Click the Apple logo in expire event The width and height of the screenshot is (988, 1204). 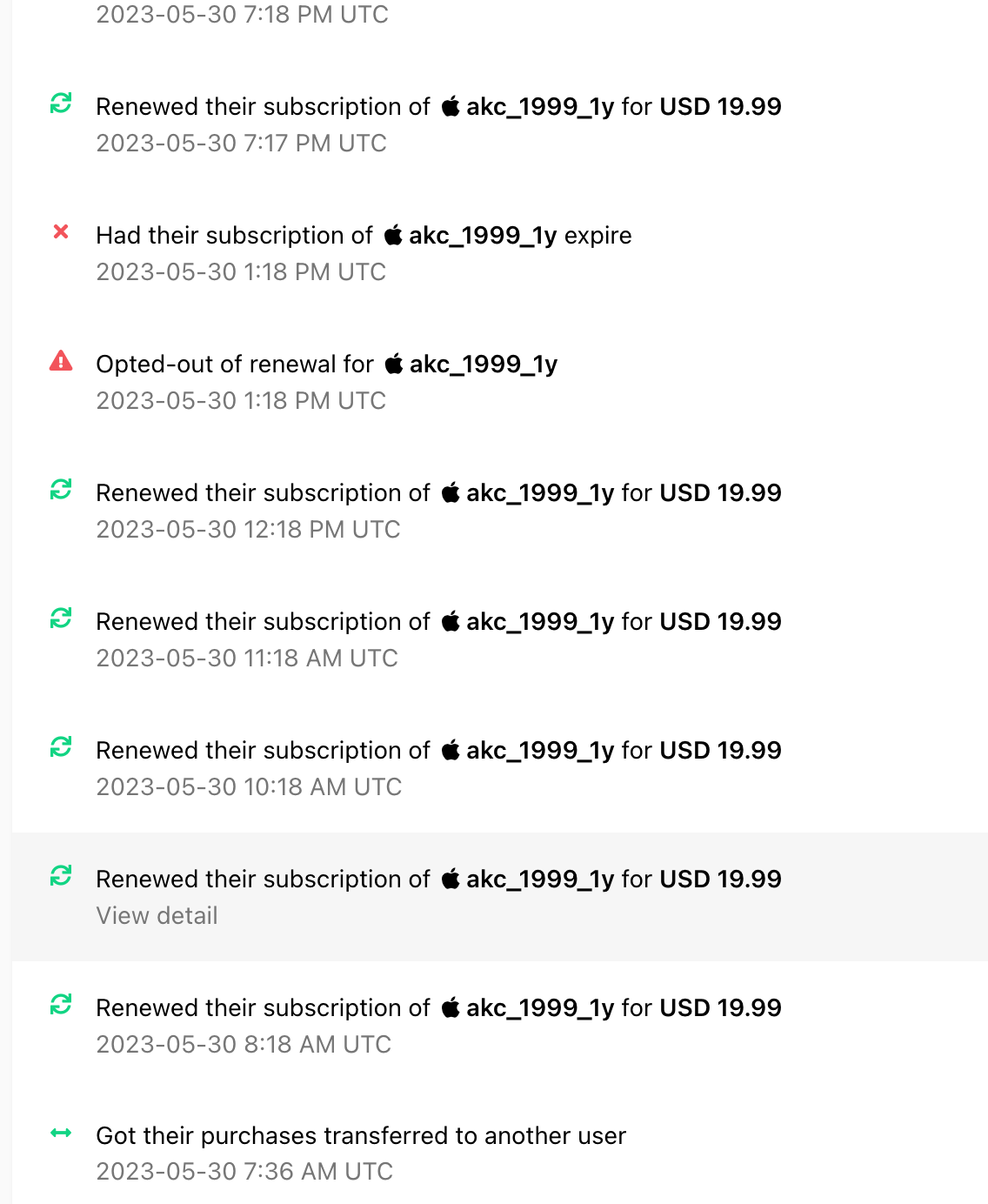(x=393, y=234)
